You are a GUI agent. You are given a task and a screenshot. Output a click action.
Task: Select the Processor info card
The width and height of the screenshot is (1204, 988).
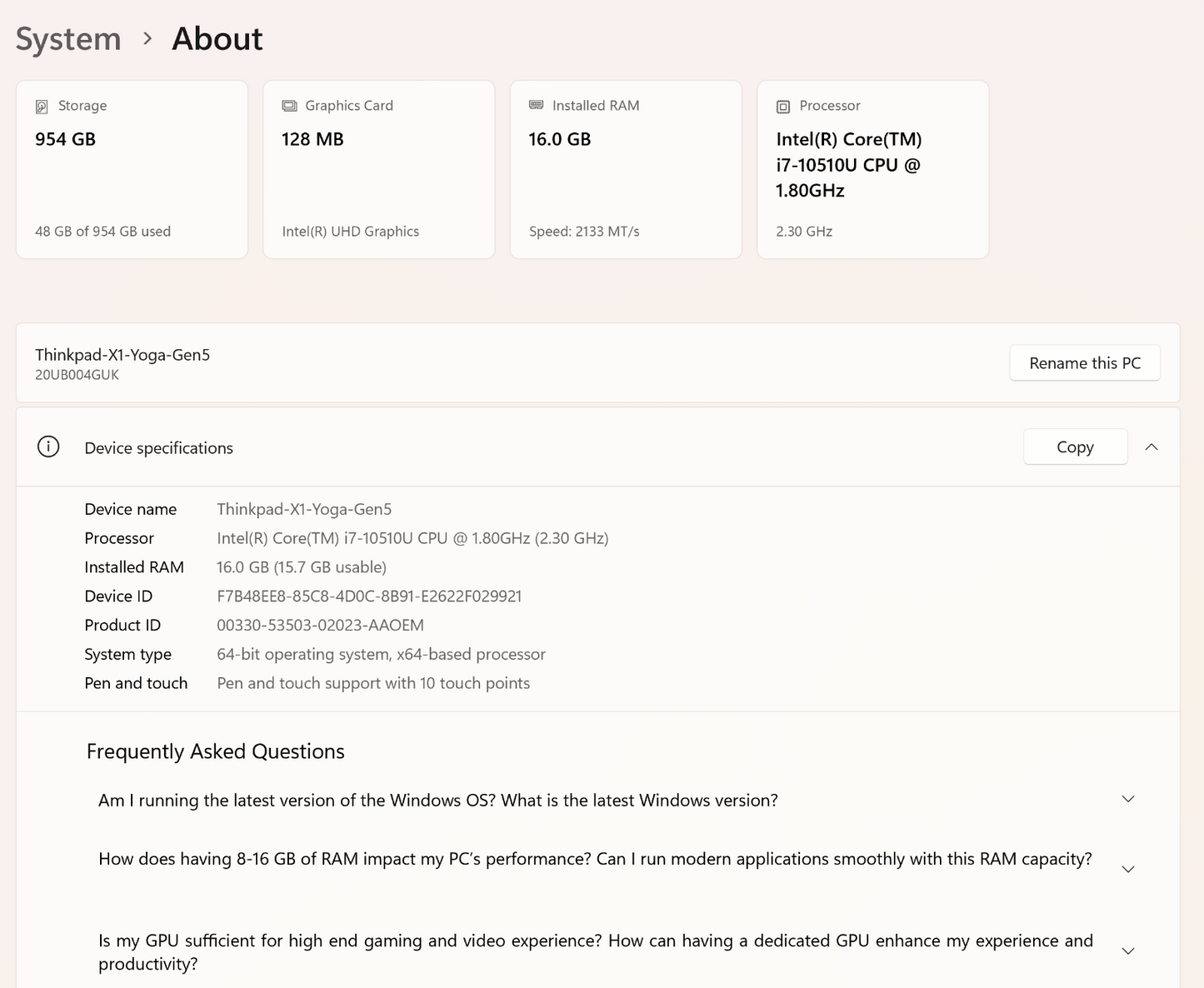pyautogui.click(x=872, y=170)
